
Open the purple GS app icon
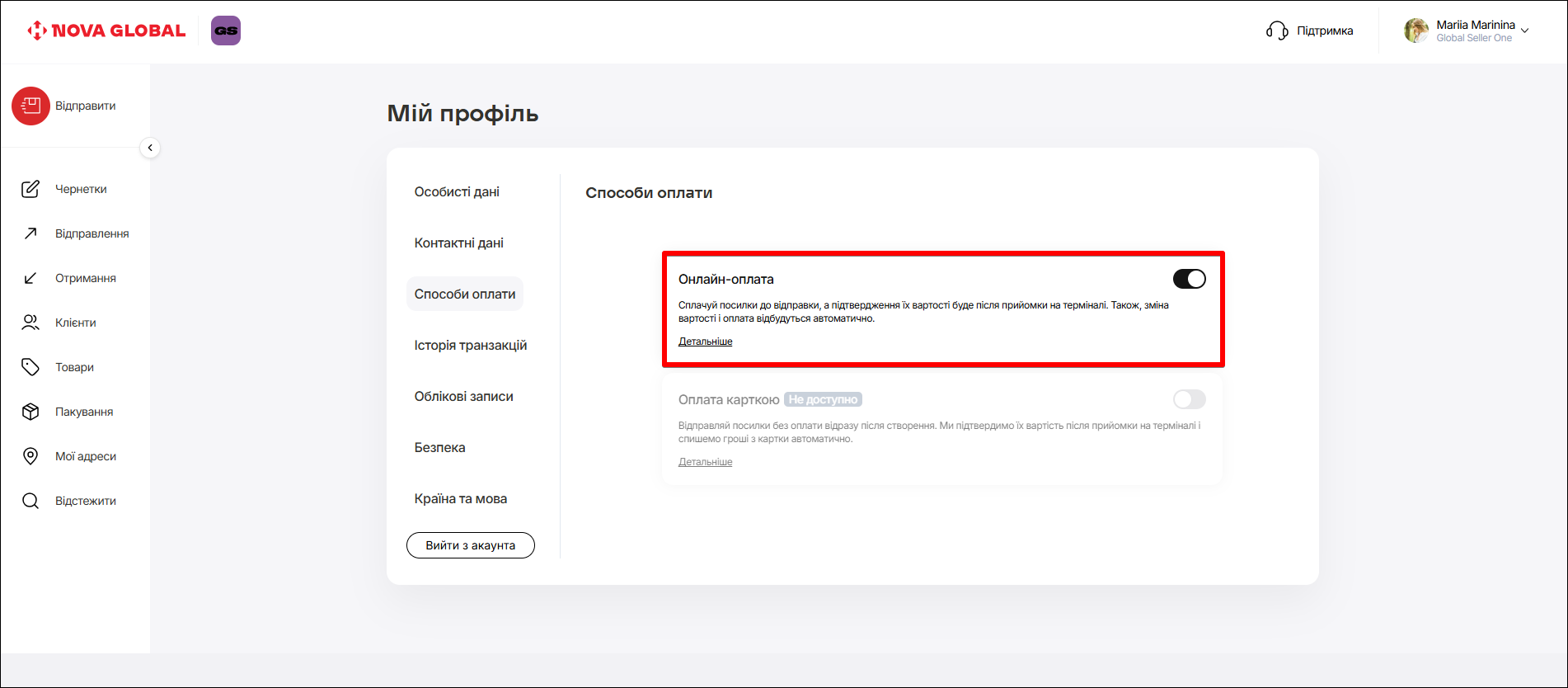(x=226, y=31)
